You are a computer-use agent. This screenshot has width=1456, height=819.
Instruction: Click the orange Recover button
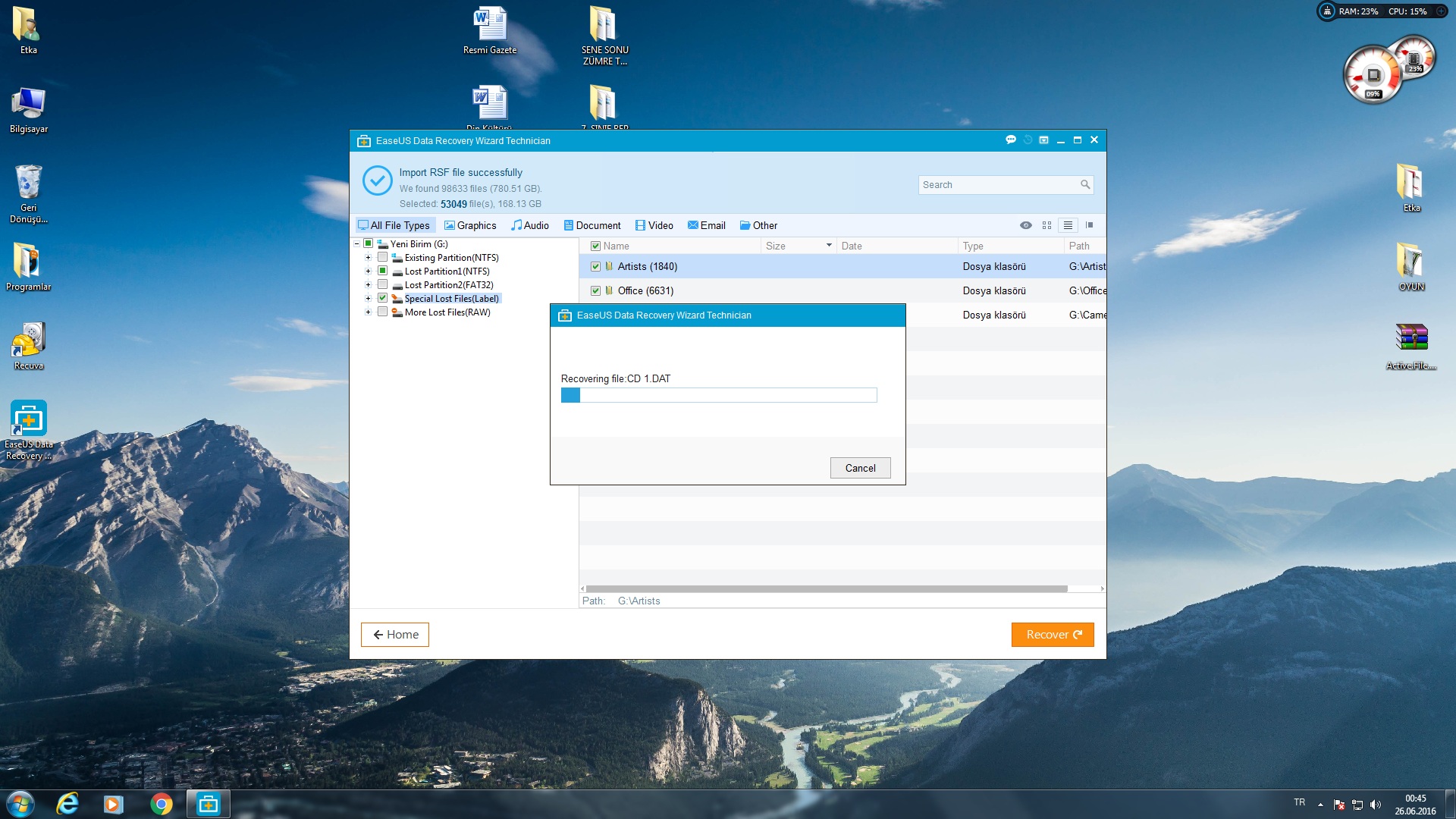pos(1053,635)
